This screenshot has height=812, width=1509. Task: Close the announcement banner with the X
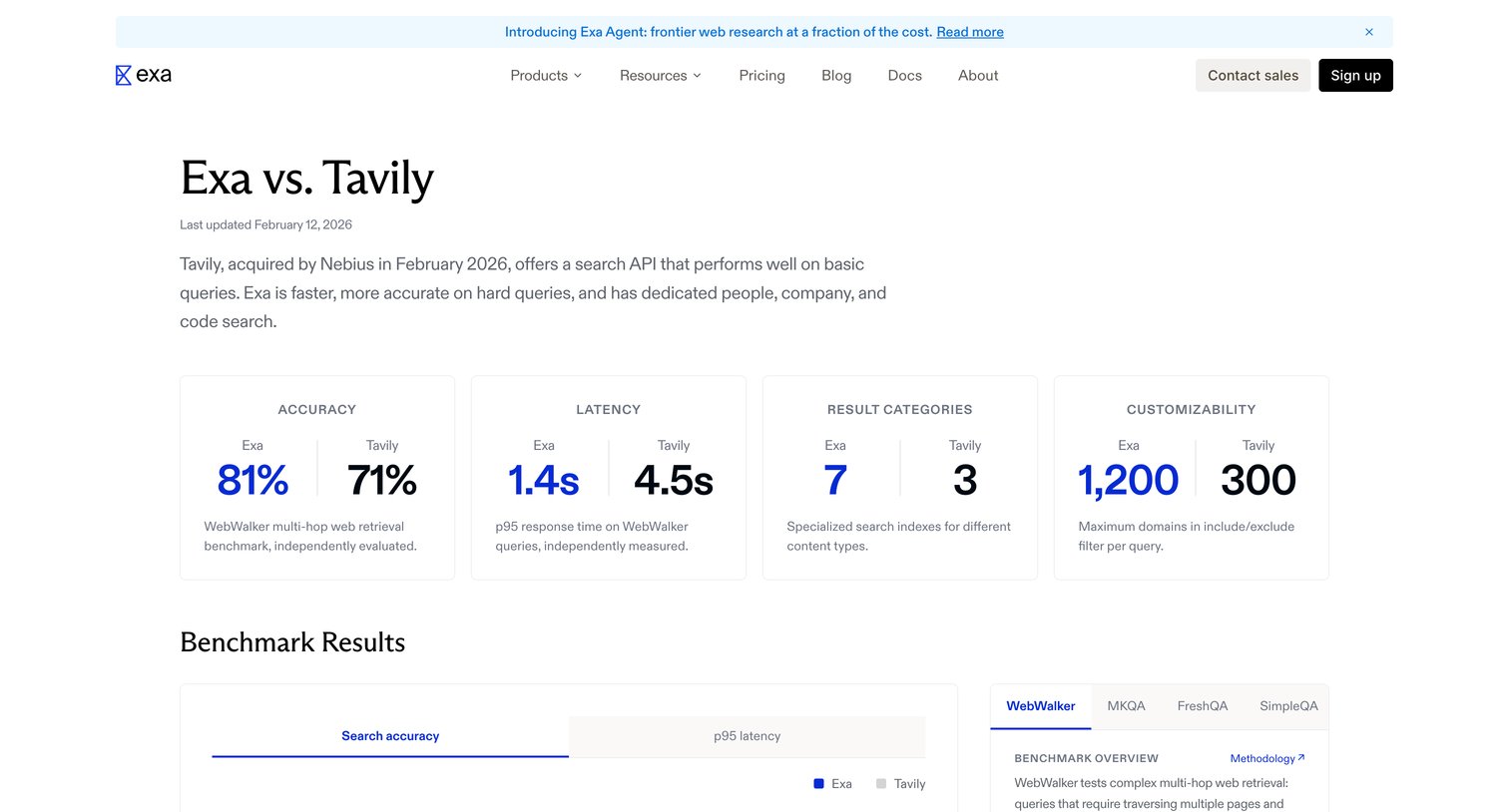point(1369,32)
